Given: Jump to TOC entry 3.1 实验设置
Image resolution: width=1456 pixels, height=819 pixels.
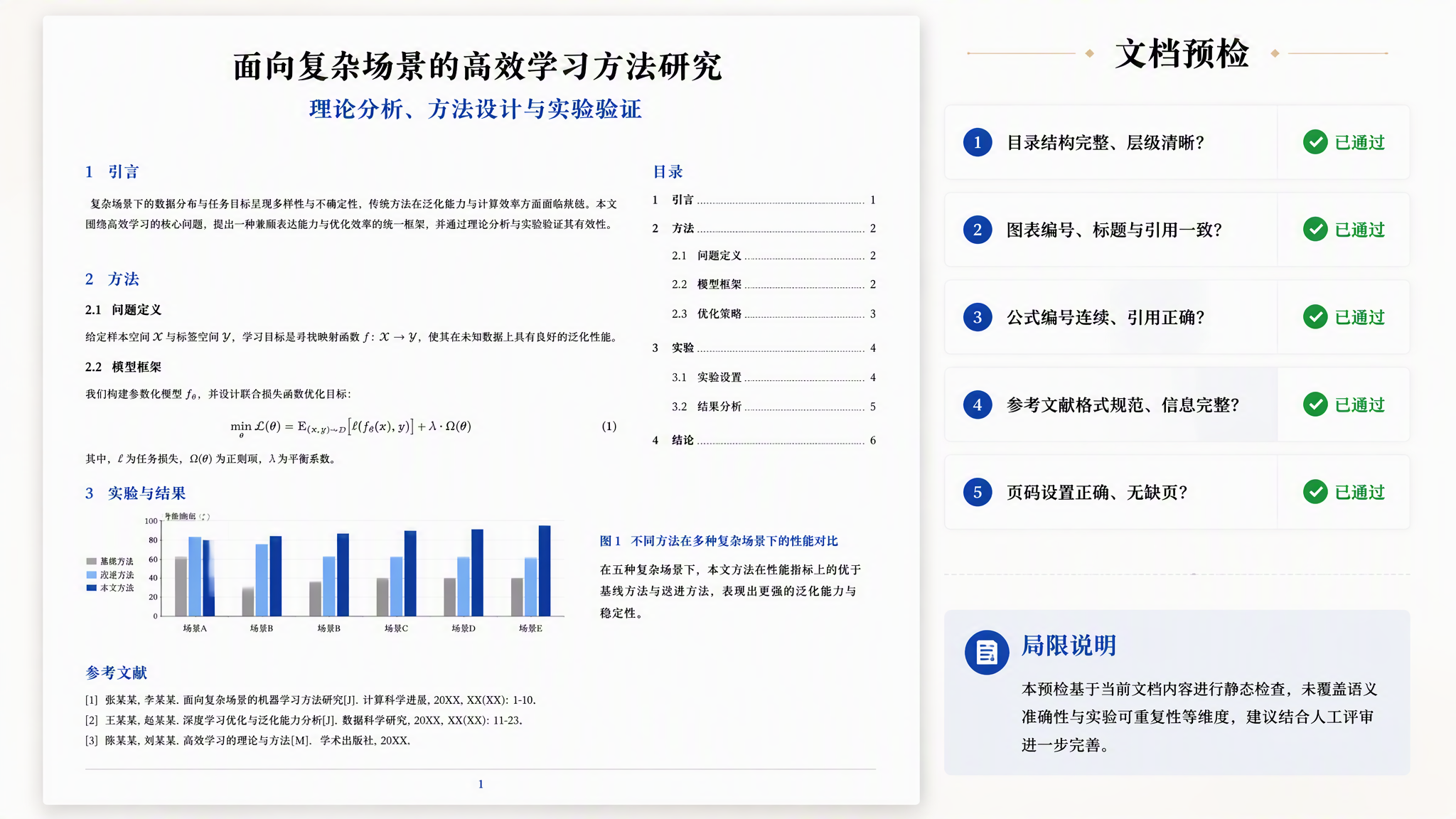Looking at the screenshot, I should 774,378.
